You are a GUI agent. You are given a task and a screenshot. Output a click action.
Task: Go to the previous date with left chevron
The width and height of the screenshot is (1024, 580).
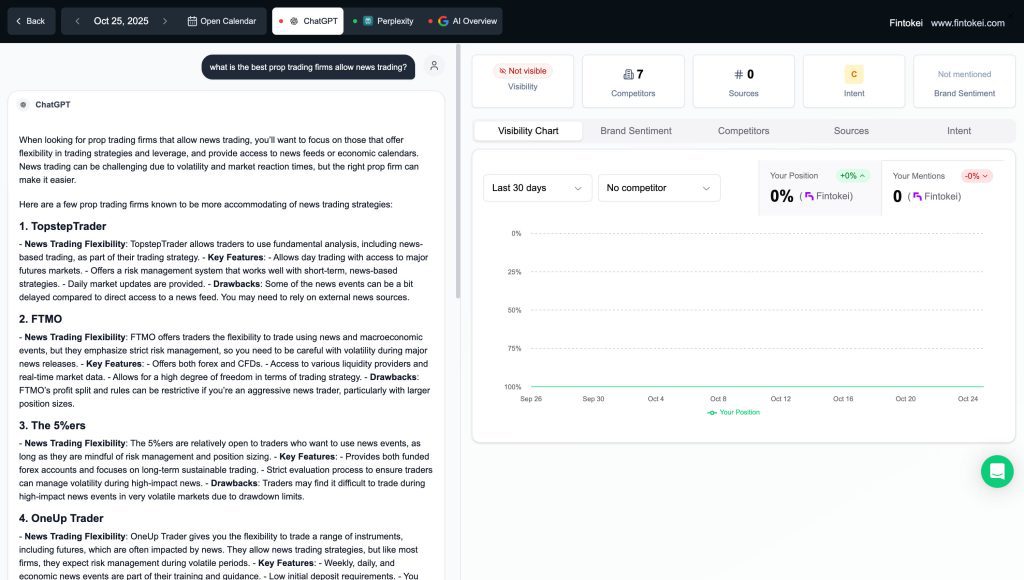click(x=77, y=21)
